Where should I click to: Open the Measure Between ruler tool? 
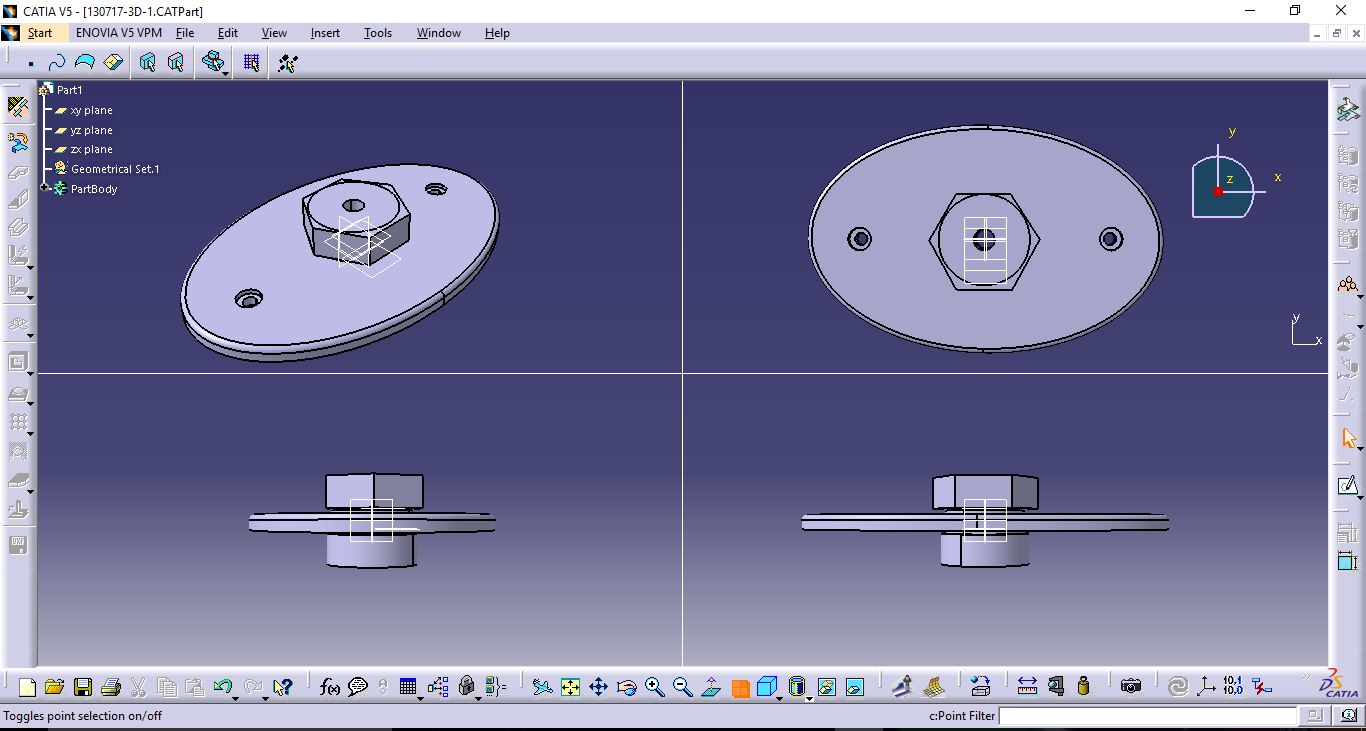tap(1026, 687)
